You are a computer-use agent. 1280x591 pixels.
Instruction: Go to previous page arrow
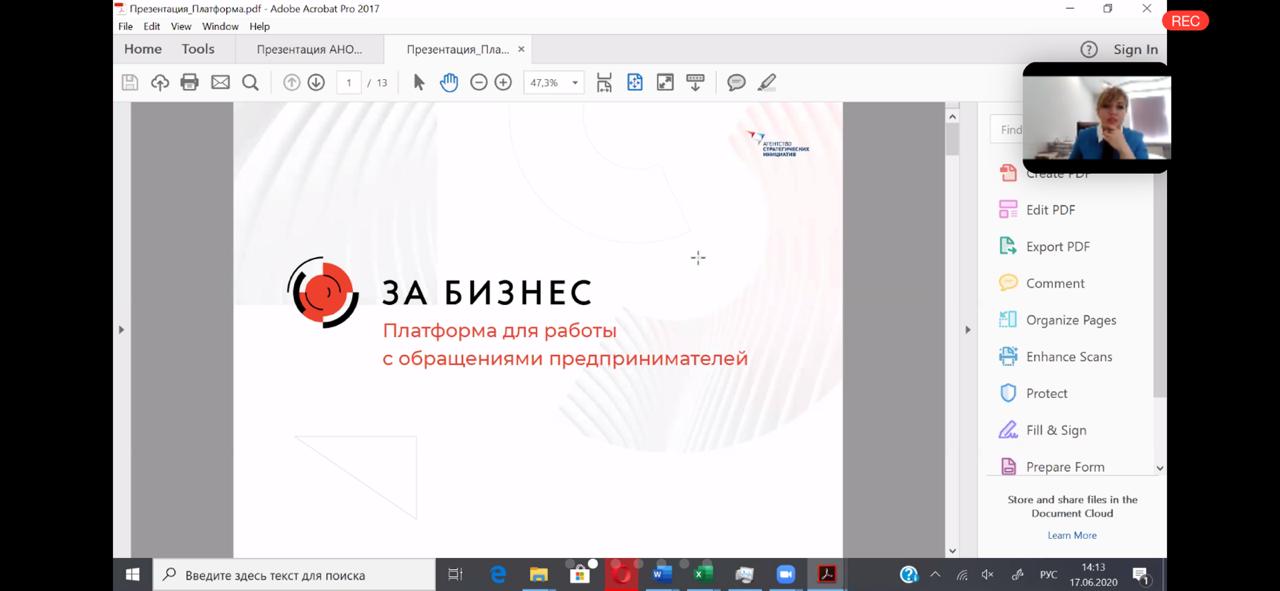292,83
